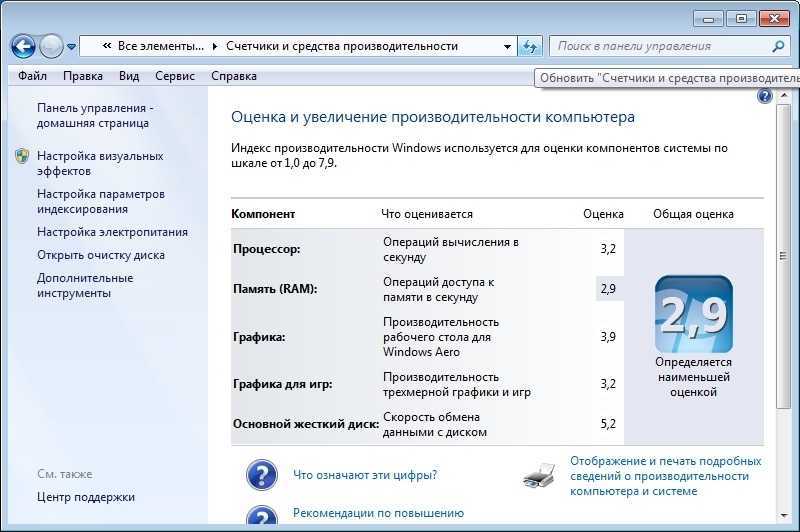Click the Компонент column header

pyautogui.click(x=263, y=214)
